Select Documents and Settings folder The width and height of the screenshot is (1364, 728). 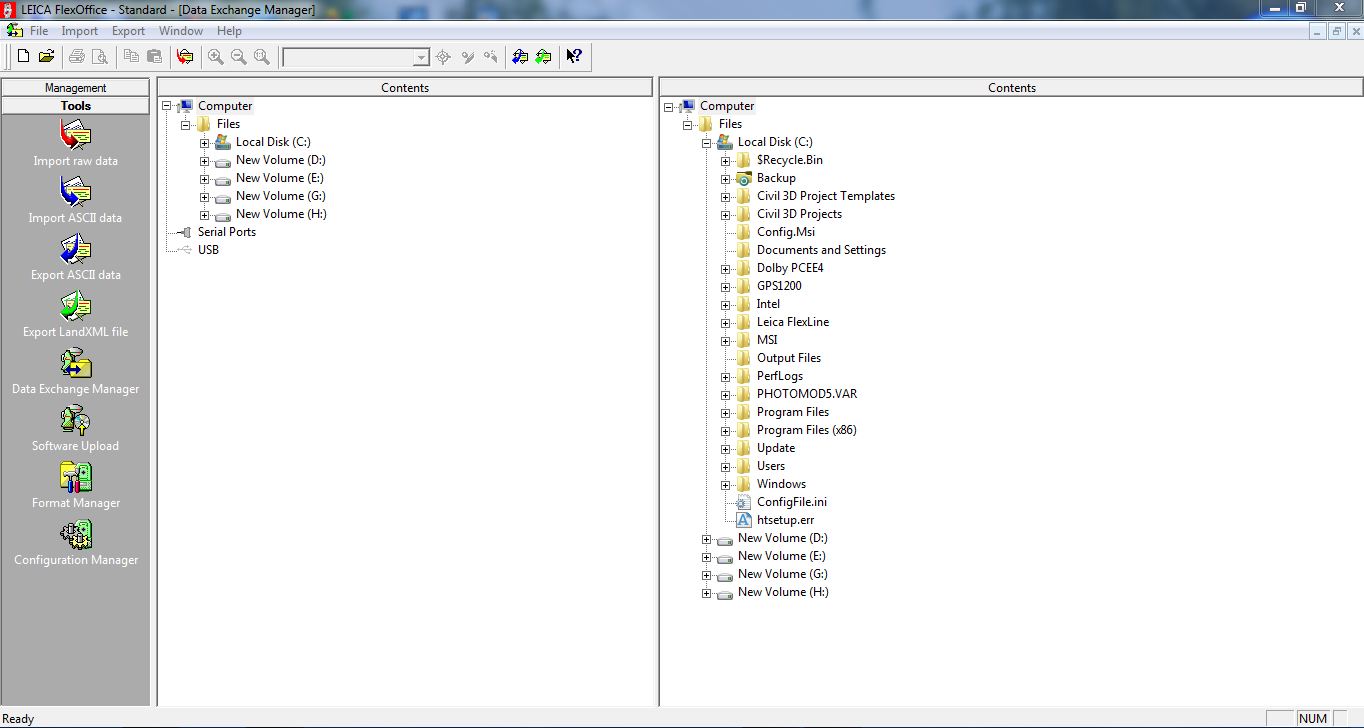coord(821,250)
